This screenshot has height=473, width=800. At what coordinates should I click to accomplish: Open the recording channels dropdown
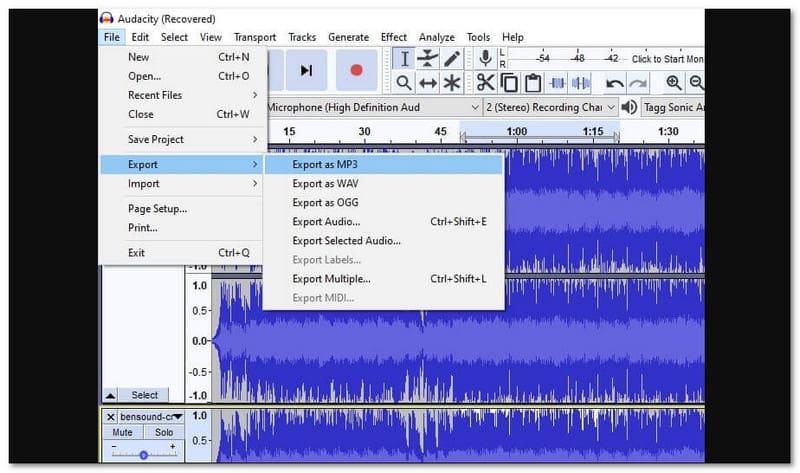point(551,107)
